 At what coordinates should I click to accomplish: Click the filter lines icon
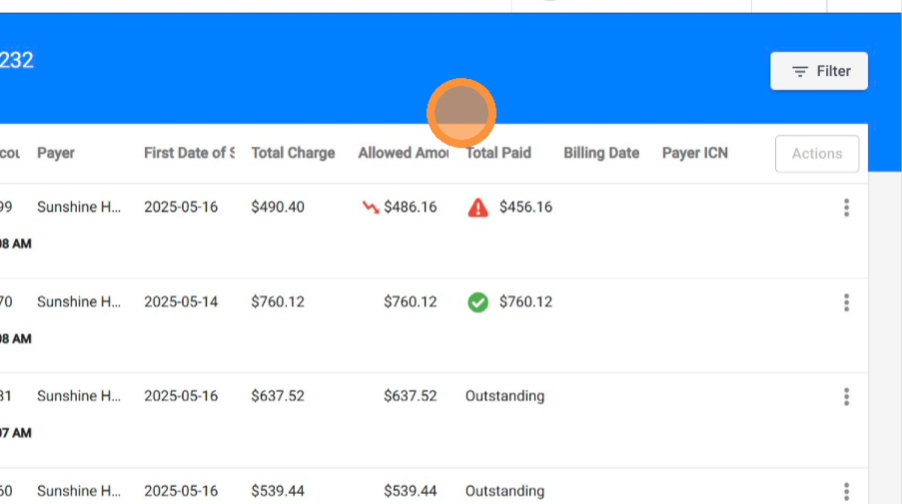(x=800, y=71)
